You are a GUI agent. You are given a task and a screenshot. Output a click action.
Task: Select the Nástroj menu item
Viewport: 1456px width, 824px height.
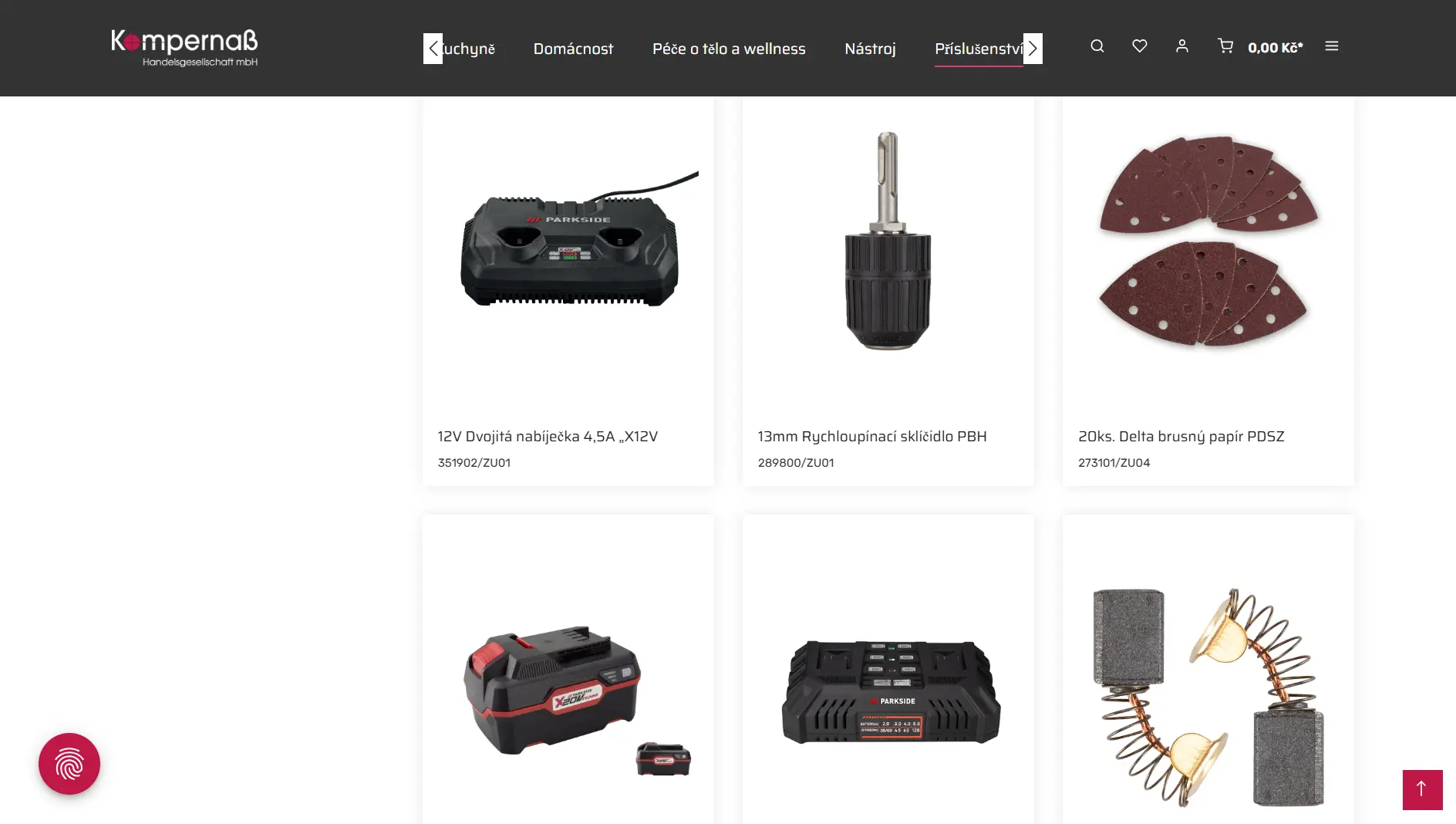click(x=870, y=49)
